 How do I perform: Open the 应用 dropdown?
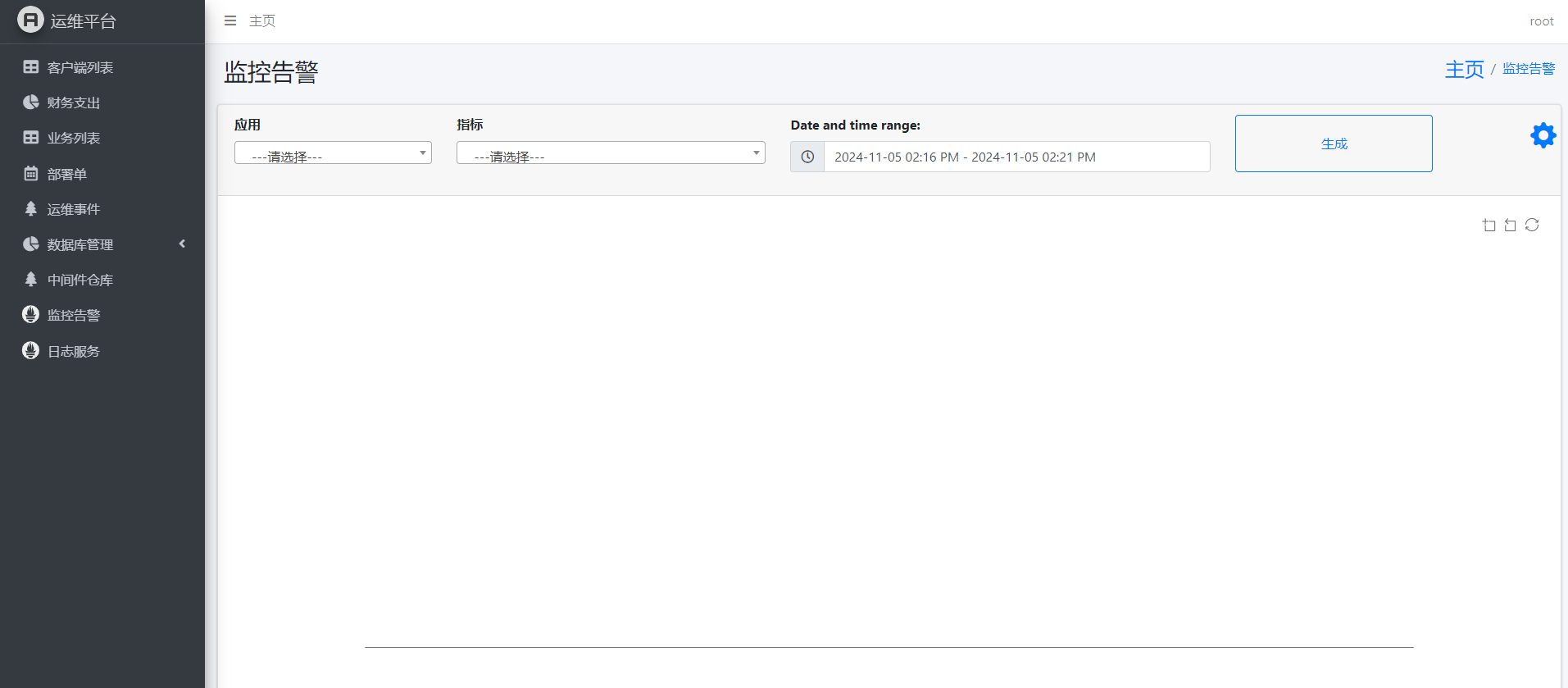point(333,153)
